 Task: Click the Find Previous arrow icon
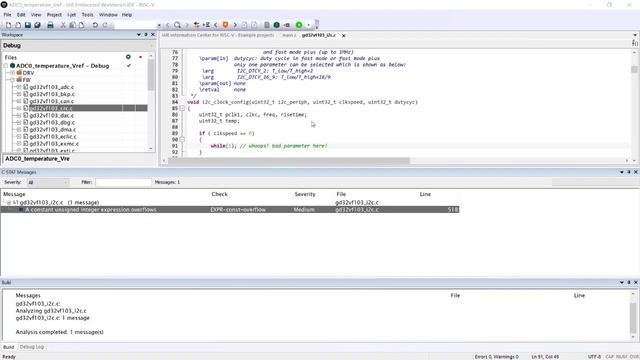(167, 25)
